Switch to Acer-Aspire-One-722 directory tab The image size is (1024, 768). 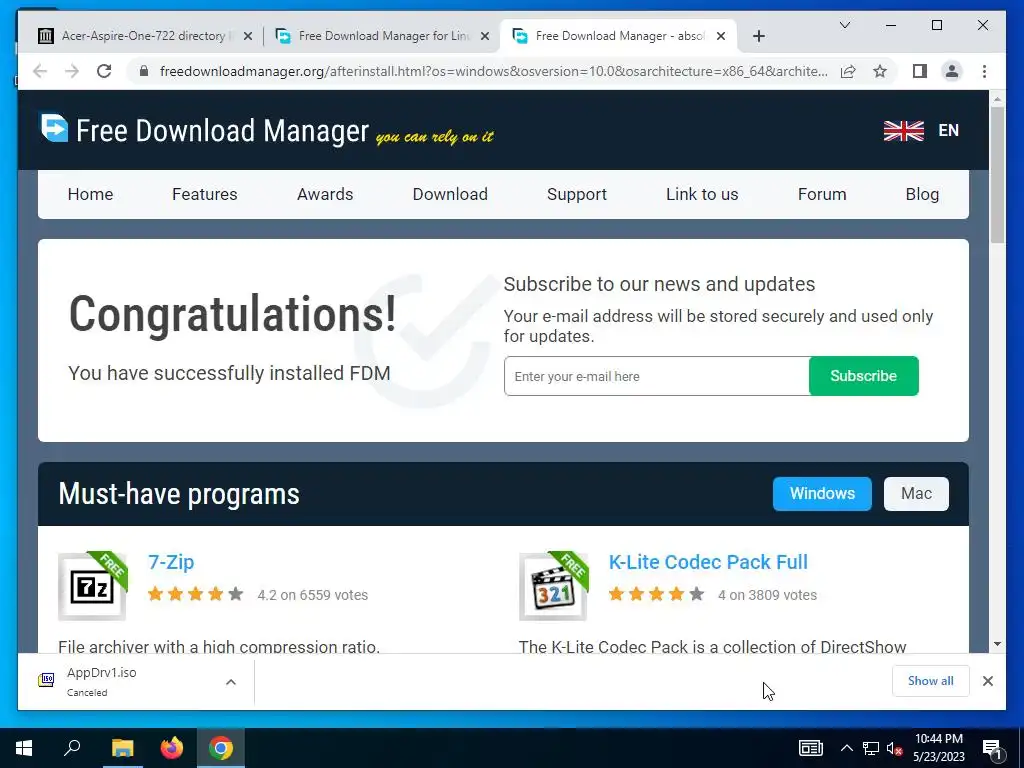[x=144, y=36]
